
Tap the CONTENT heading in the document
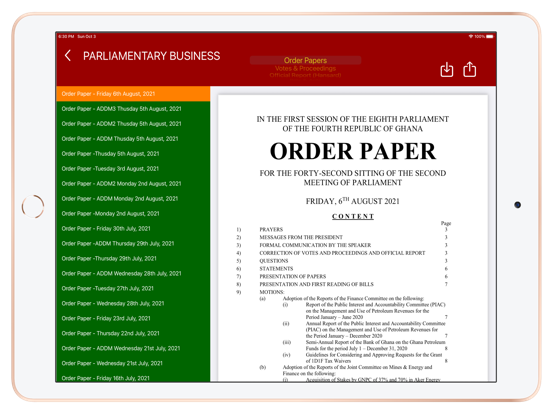(x=353, y=216)
